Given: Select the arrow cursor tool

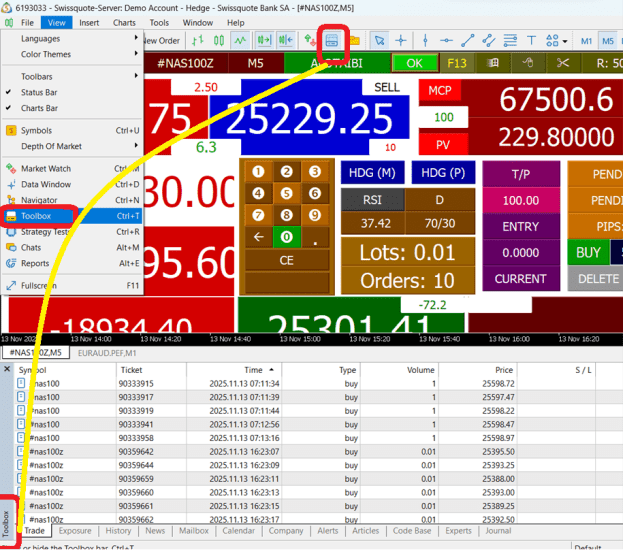Looking at the screenshot, I should coord(379,40).
